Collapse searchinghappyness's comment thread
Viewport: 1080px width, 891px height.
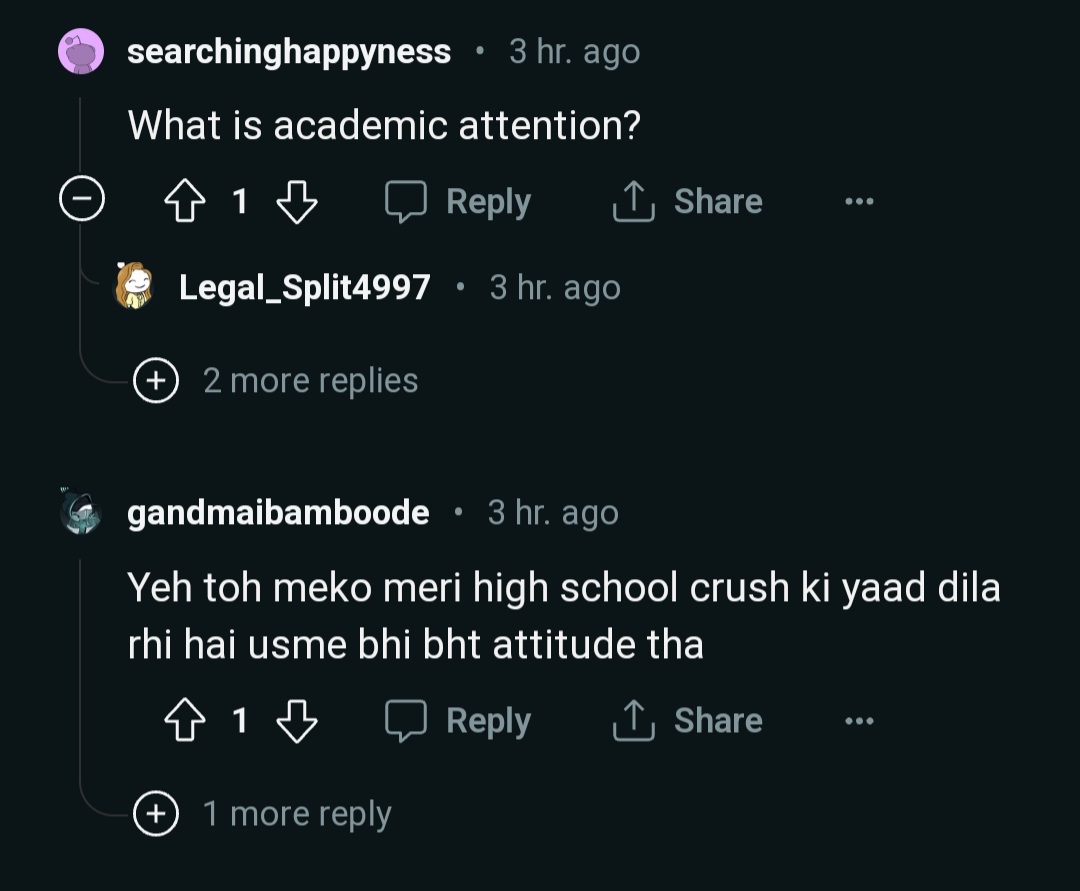(x=81, y=202)
